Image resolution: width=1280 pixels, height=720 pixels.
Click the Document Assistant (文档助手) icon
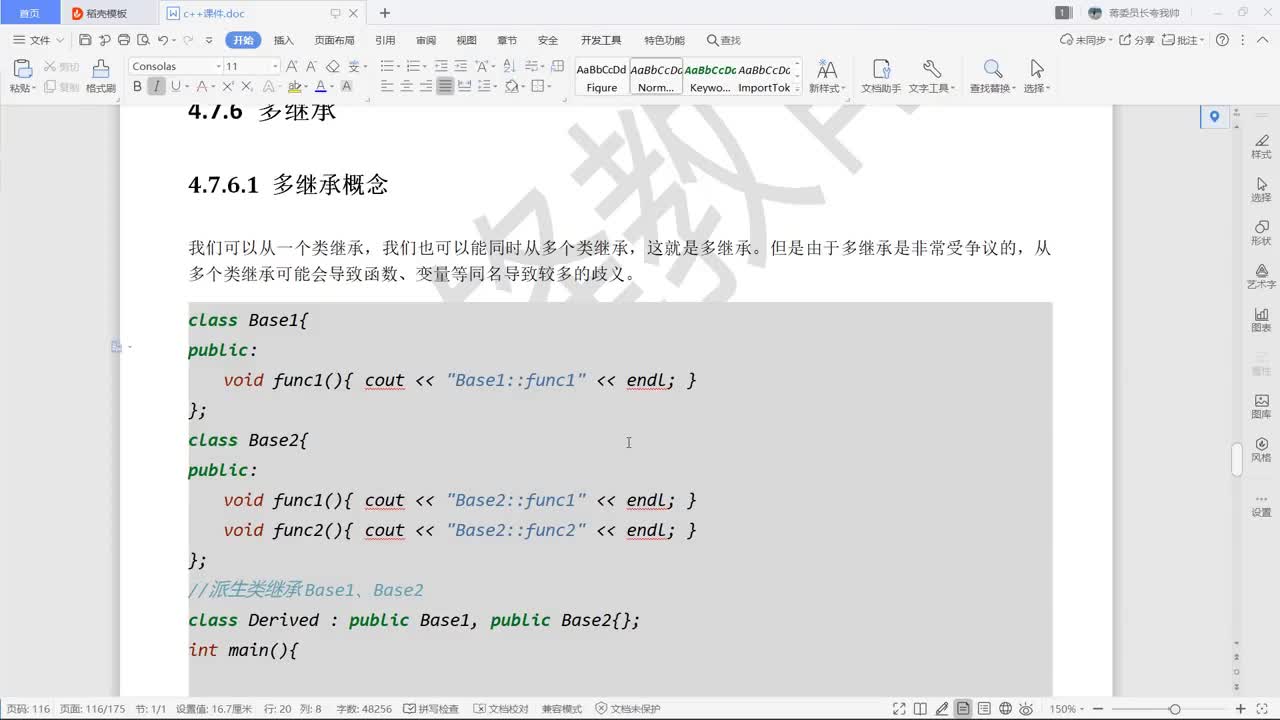tap(881, 69)
